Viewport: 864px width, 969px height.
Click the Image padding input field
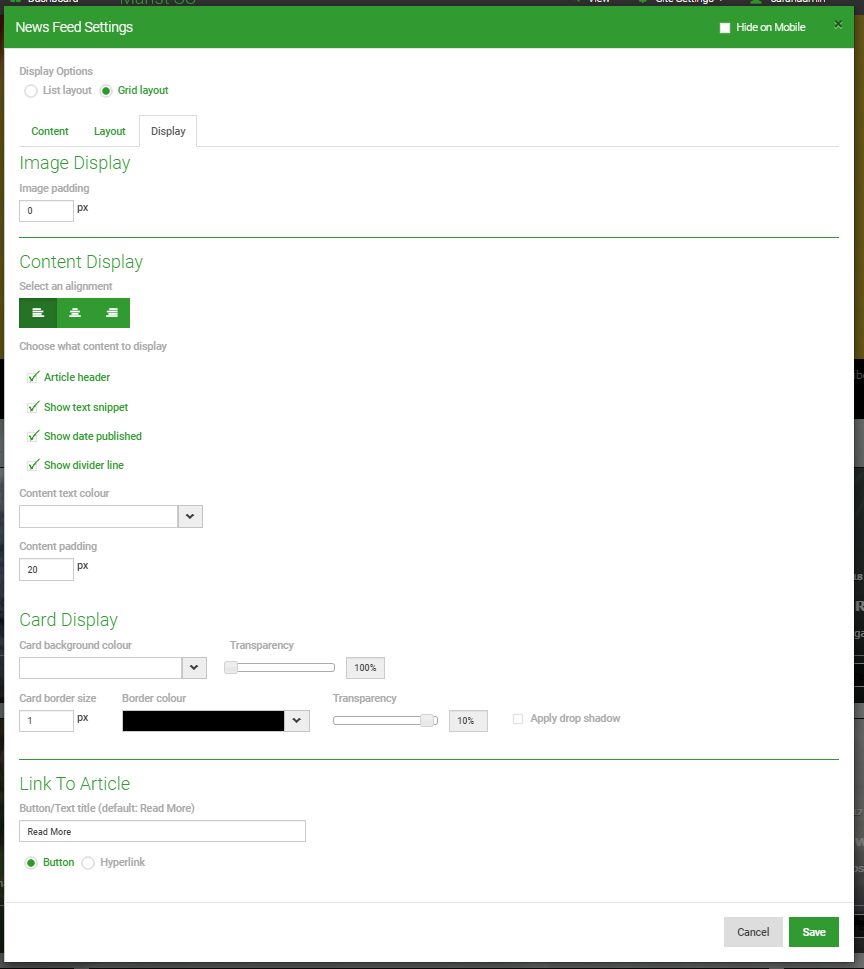point(46,211)
